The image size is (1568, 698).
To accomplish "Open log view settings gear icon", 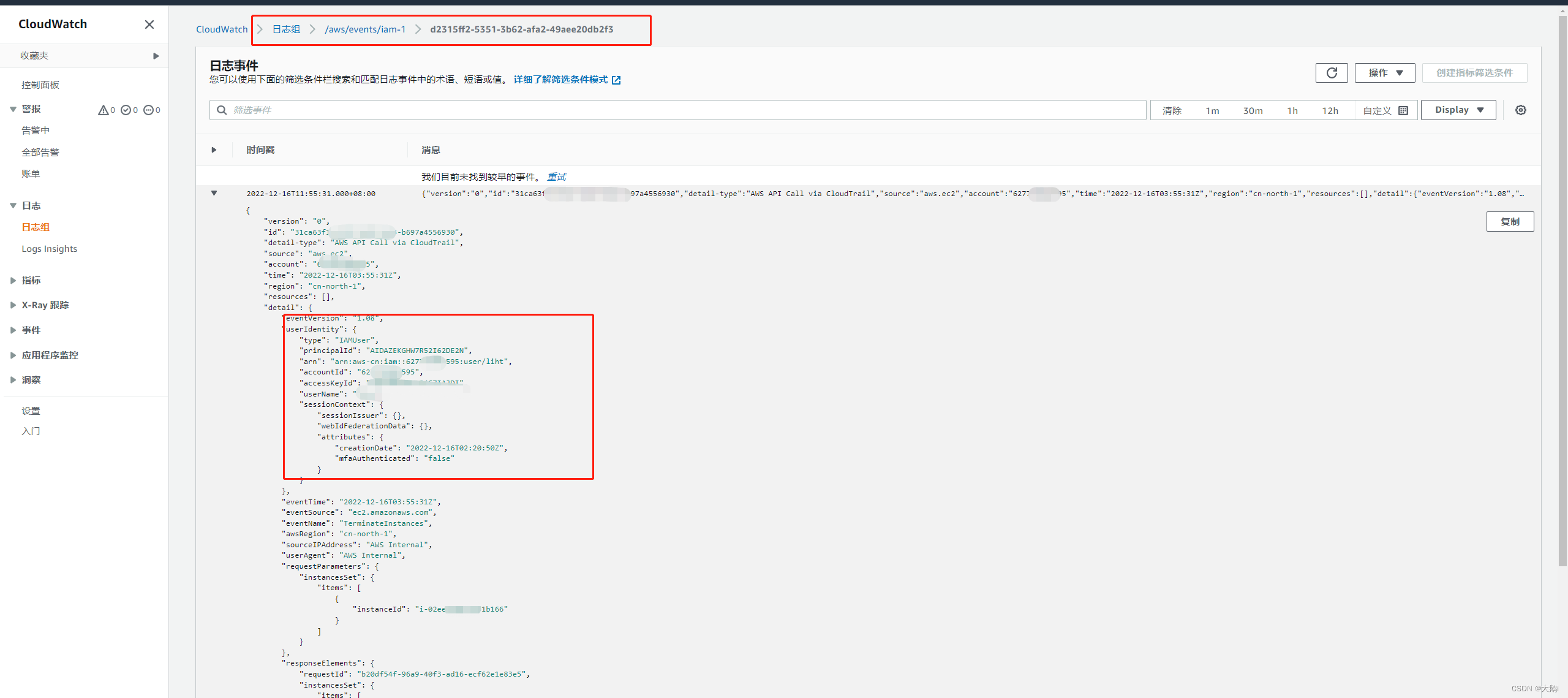I will coord(1521,110).
